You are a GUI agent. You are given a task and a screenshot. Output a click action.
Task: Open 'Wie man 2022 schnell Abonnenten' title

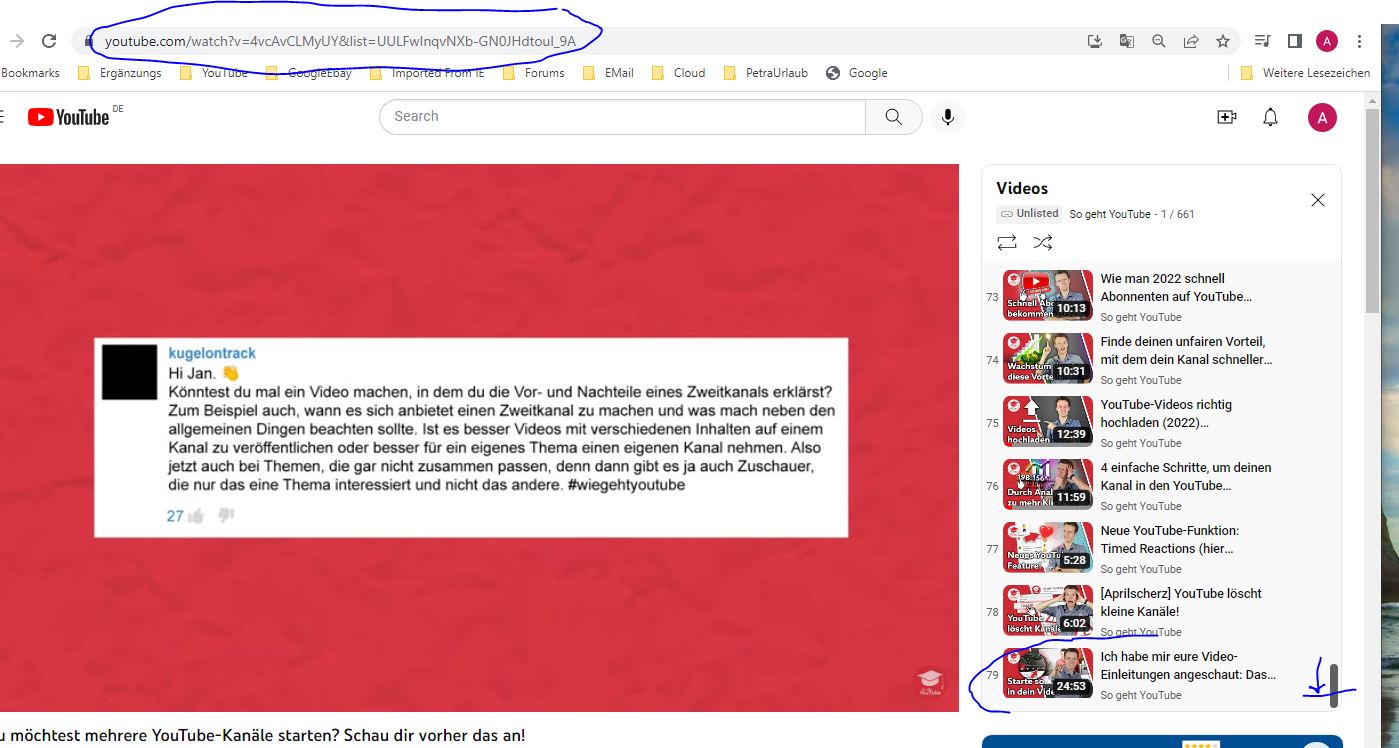coord(1176,287)
